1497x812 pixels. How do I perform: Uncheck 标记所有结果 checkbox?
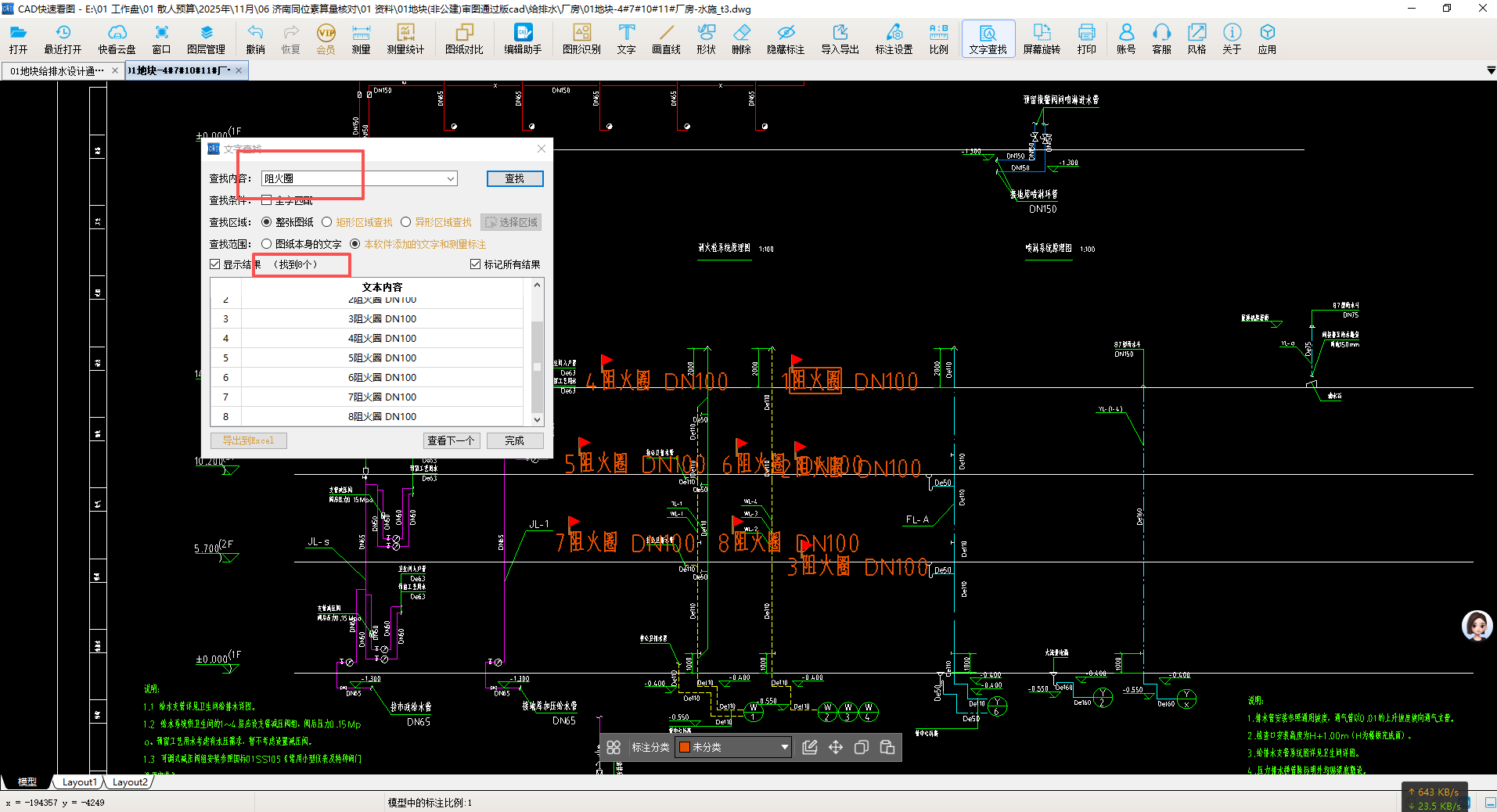475,264
